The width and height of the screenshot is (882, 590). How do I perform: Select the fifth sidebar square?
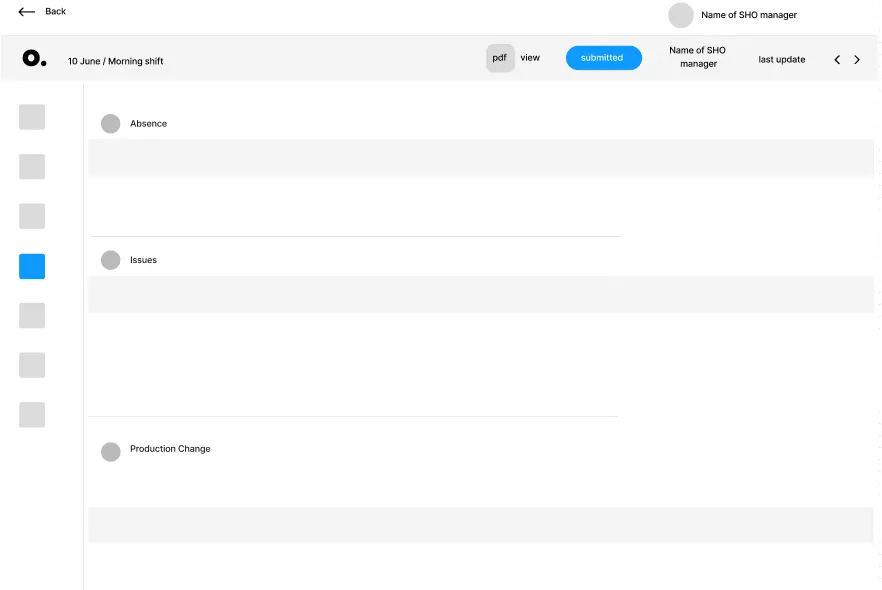pos(32,316)
